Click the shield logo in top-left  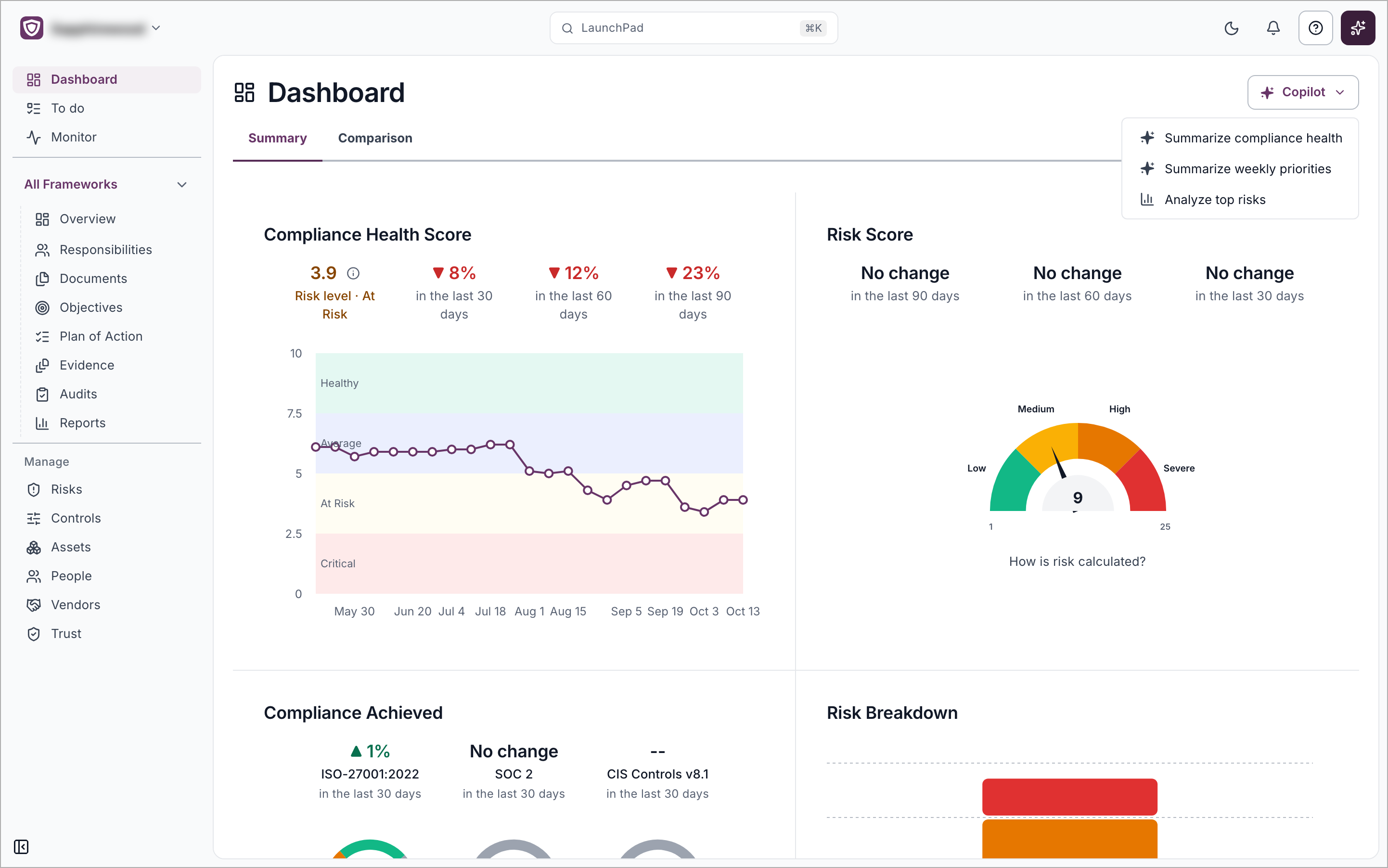pos(32,28)
